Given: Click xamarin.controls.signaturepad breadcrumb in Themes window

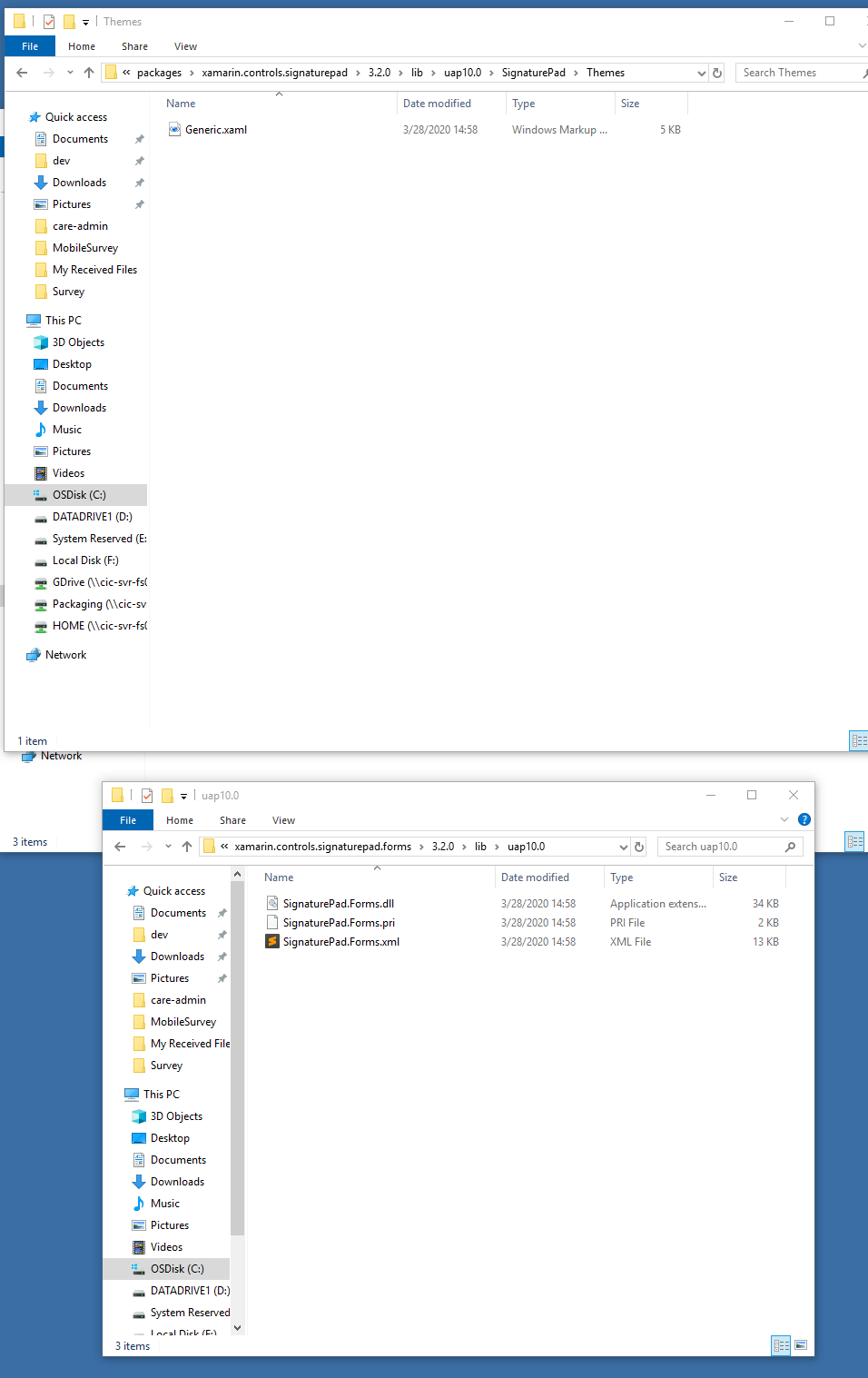Looking at the screenshot, I should pos(274,73).
